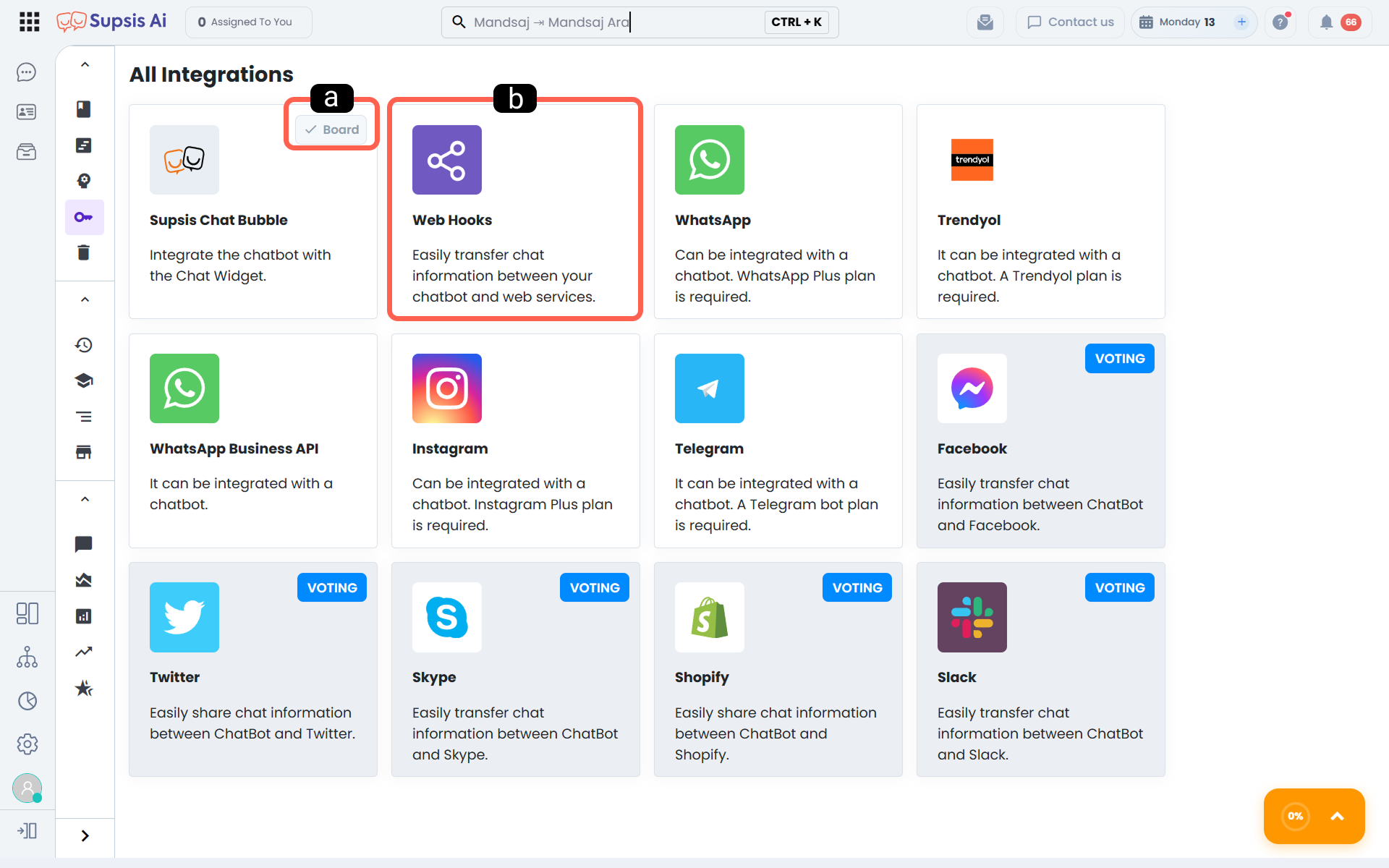Viewport: 1389px width, 868px height.
Task: Click the Trendyol logo thumbnail
Action: click(x=972, y=160)
